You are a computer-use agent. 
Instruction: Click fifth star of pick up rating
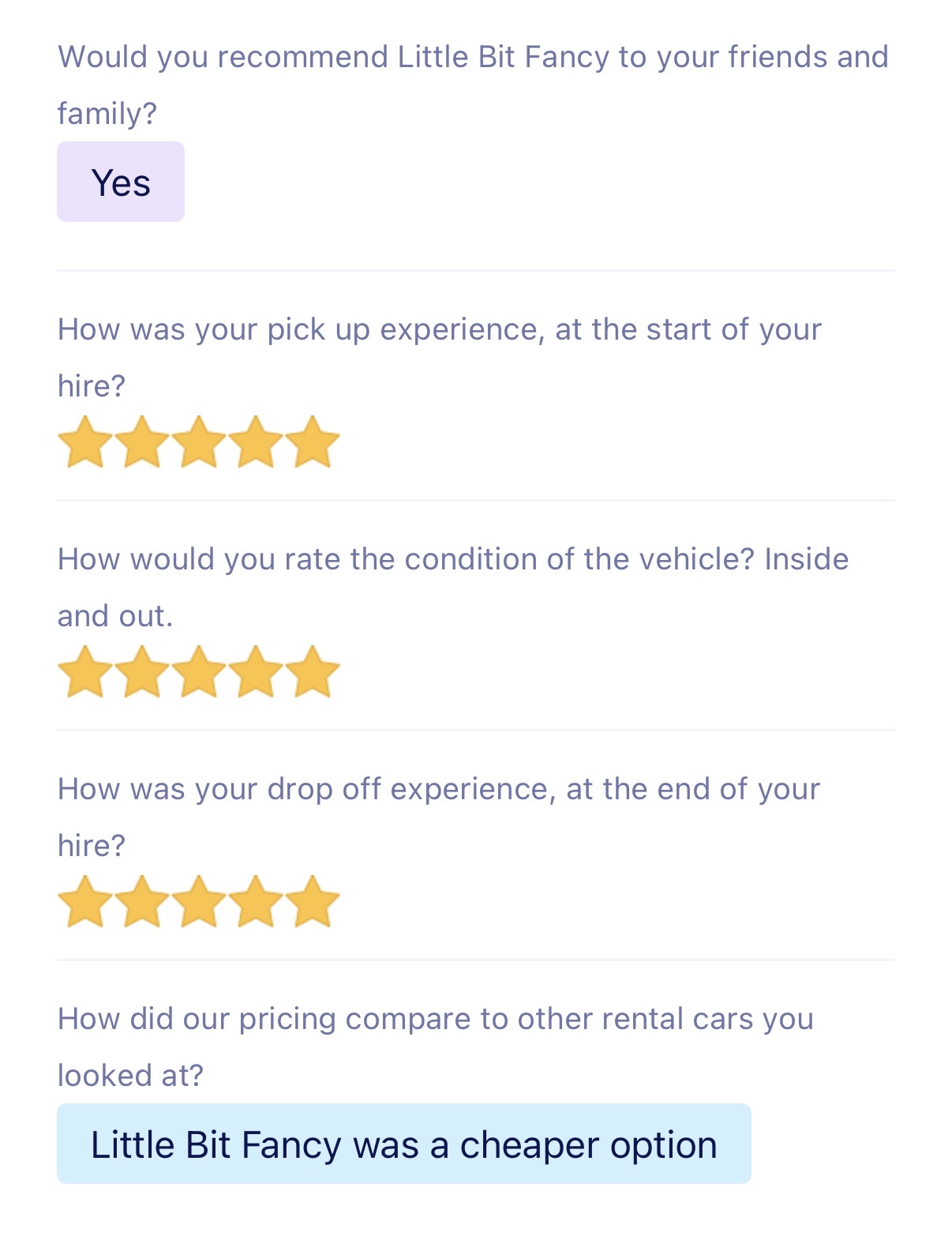[313, 442]
